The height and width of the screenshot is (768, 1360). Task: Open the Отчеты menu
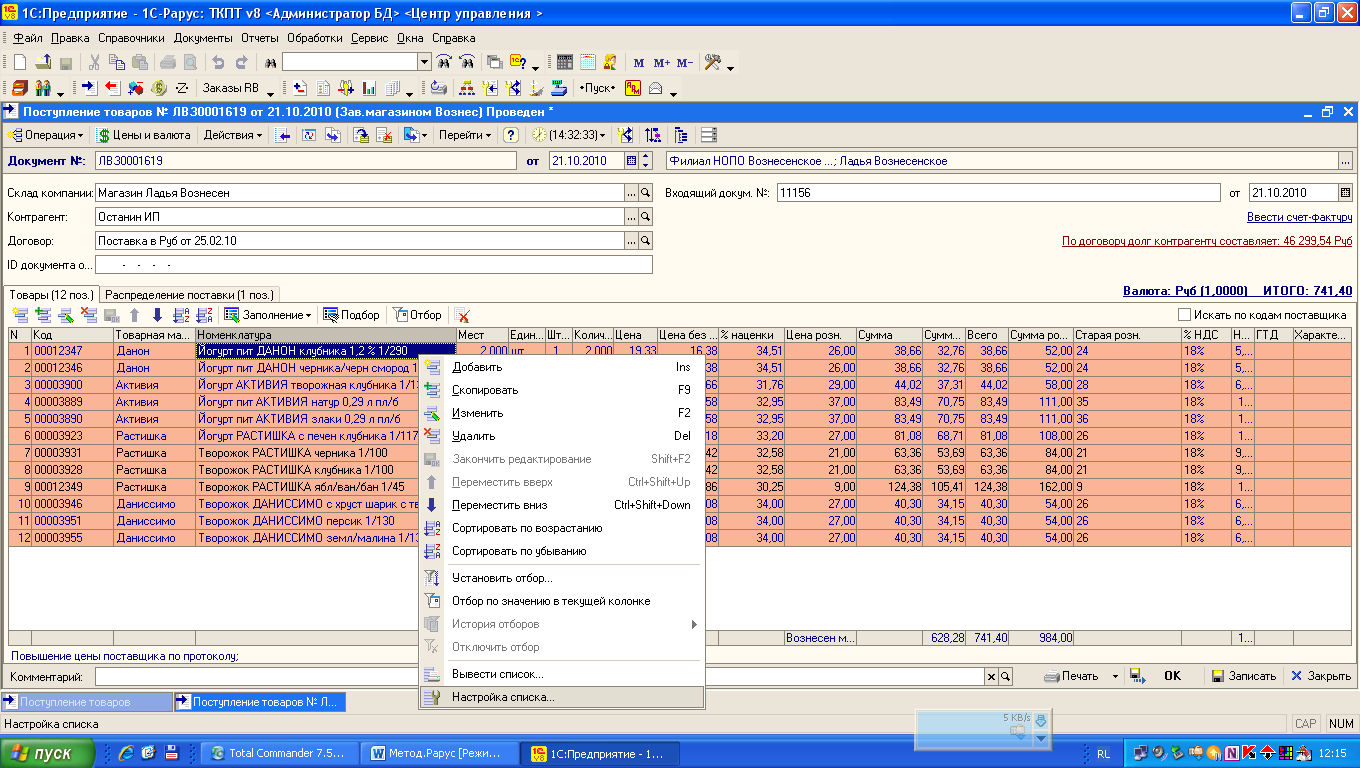tap(260, 38)
